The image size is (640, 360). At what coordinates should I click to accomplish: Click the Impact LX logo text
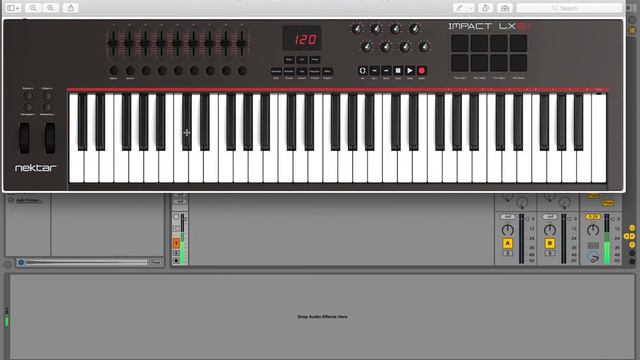pos(489,26)
